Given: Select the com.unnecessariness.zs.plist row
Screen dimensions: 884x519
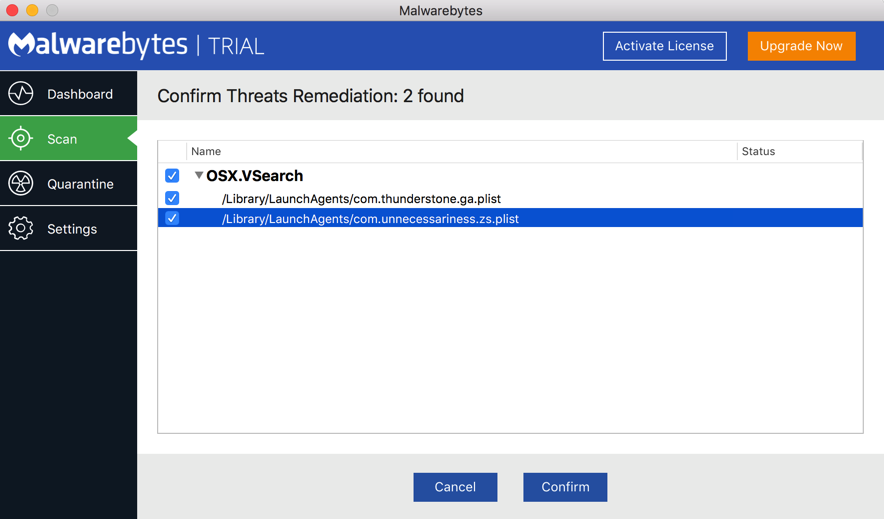Looking at the screenshot, I should 510,218.
